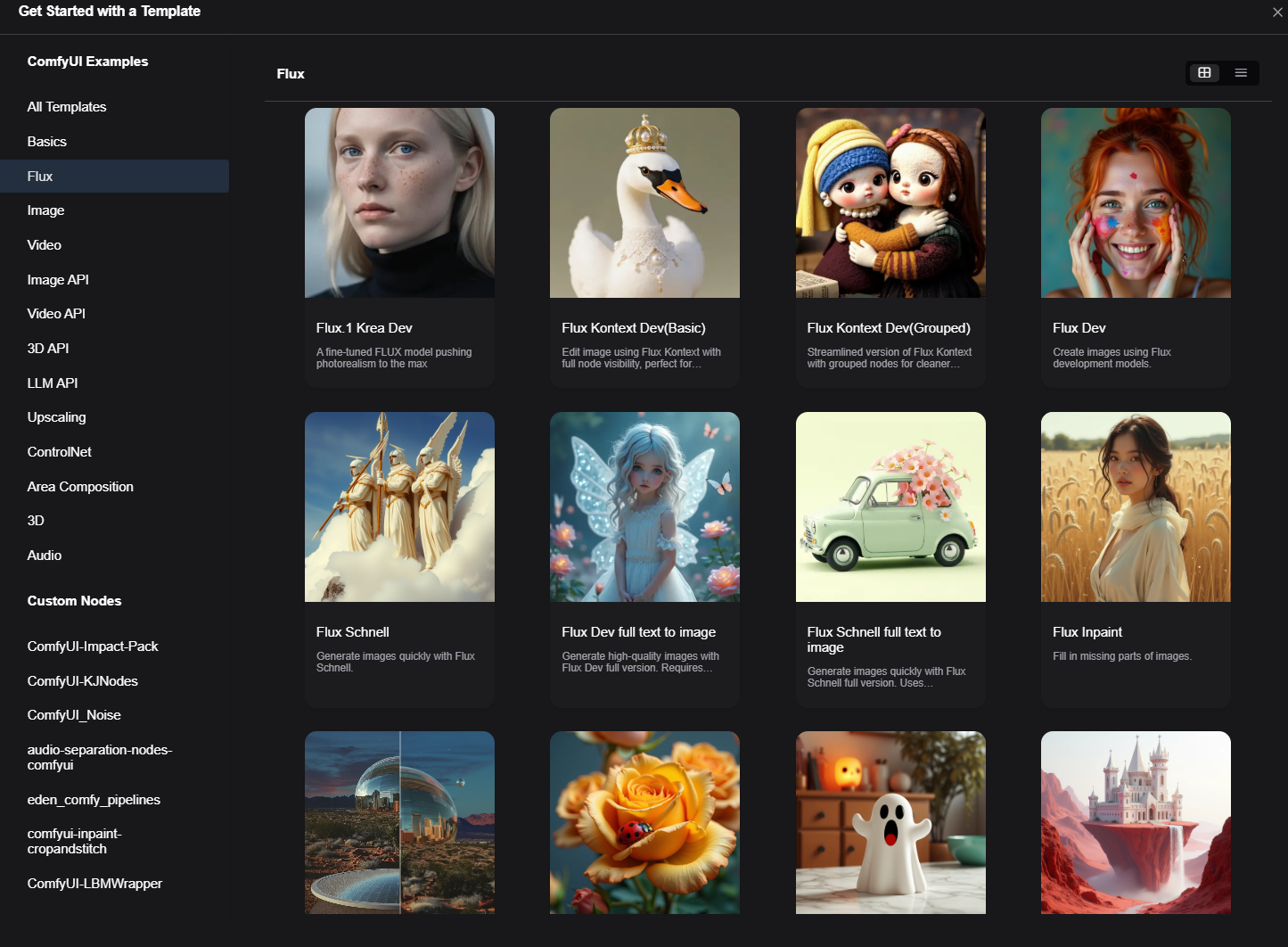The width and height of the screenshot is (1288, 947).
Task: Open Flux Inpaint wheat field thumbnail
Action: click(x=1136, y=506)
